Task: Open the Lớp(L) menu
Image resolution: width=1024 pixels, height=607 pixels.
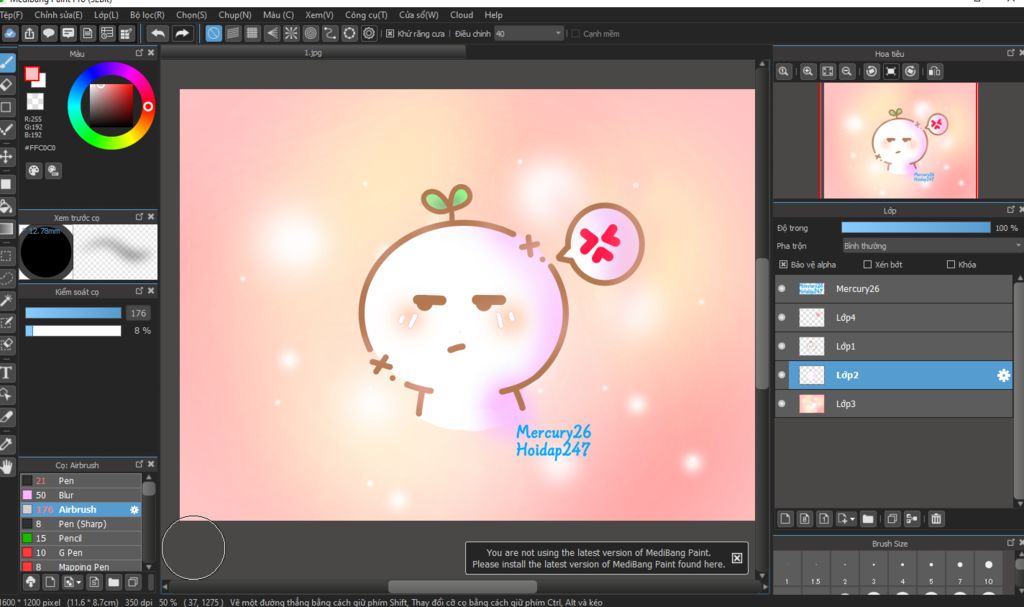Action: (x=106, y=14)
